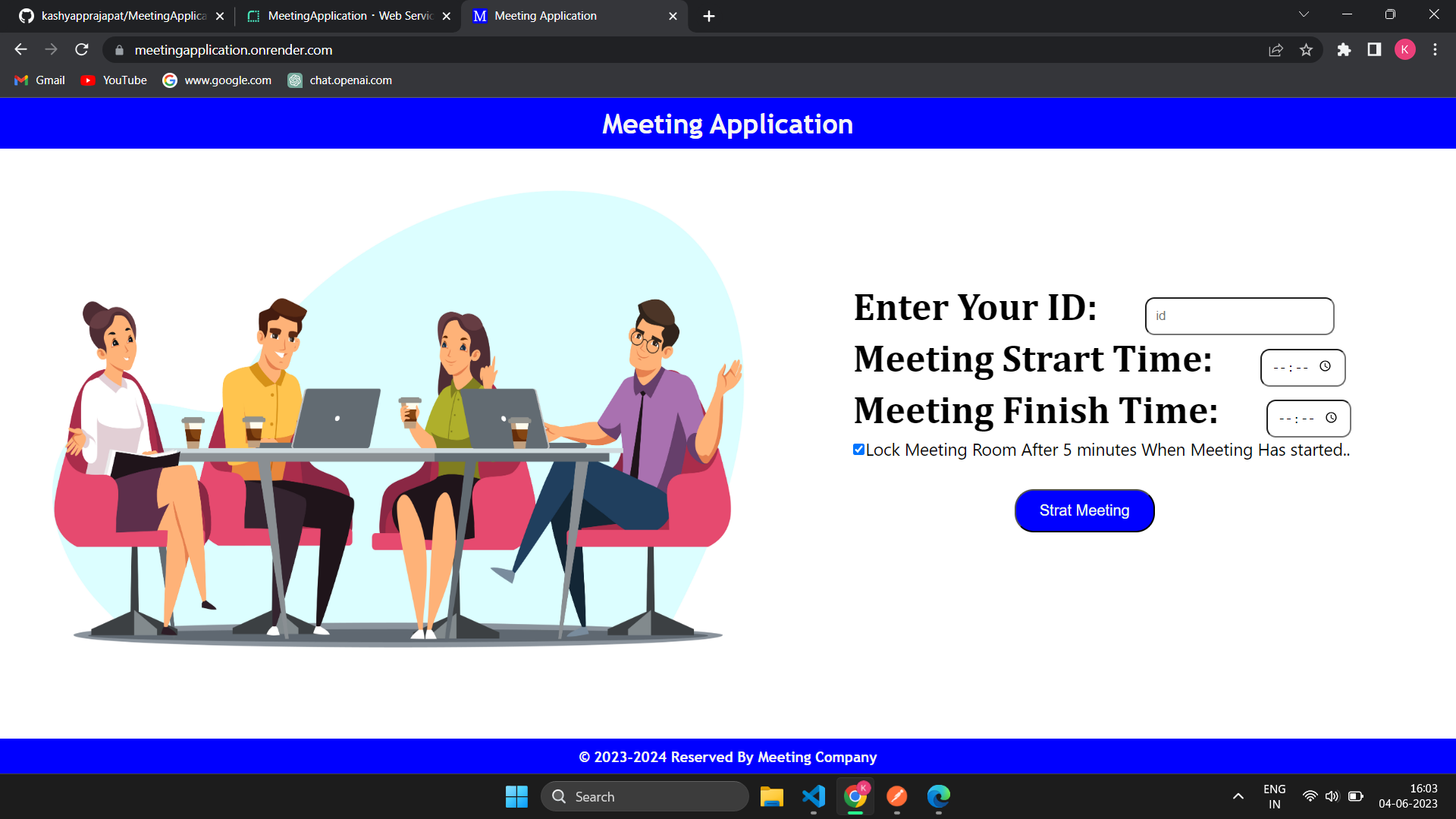Show hidden system tray icons
Viewport: 1456px width, 819px height.
(1238, 796)
